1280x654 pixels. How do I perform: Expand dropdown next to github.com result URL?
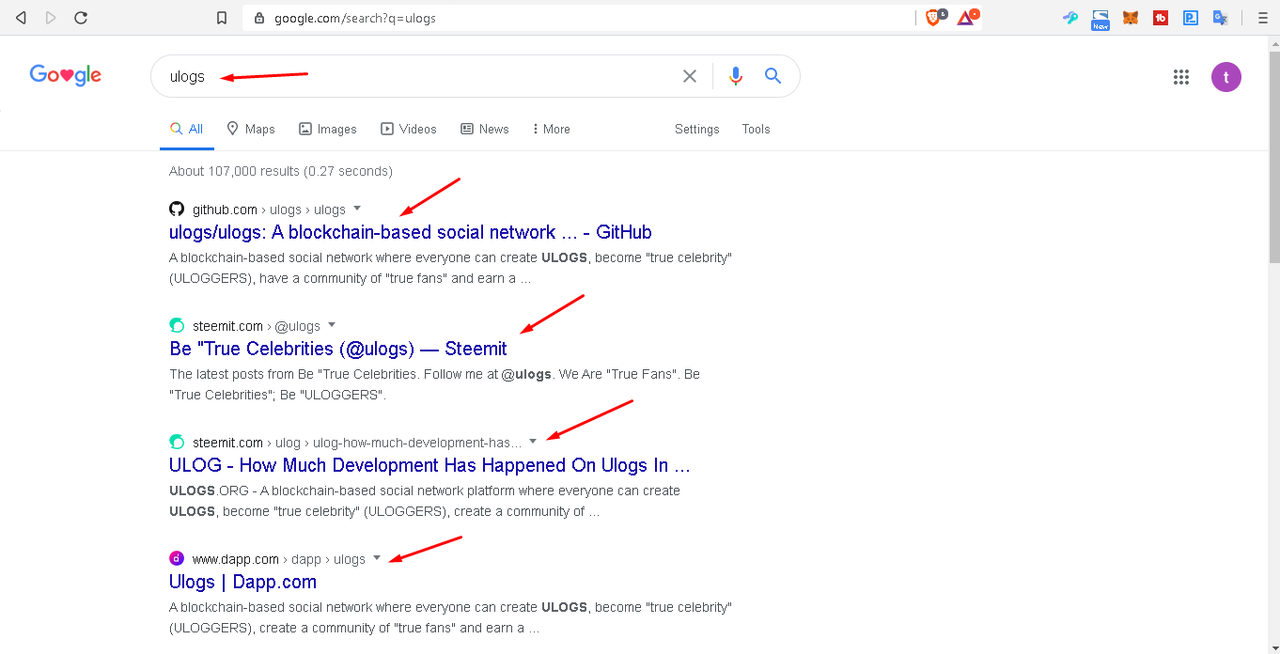[x=357, y=209]
